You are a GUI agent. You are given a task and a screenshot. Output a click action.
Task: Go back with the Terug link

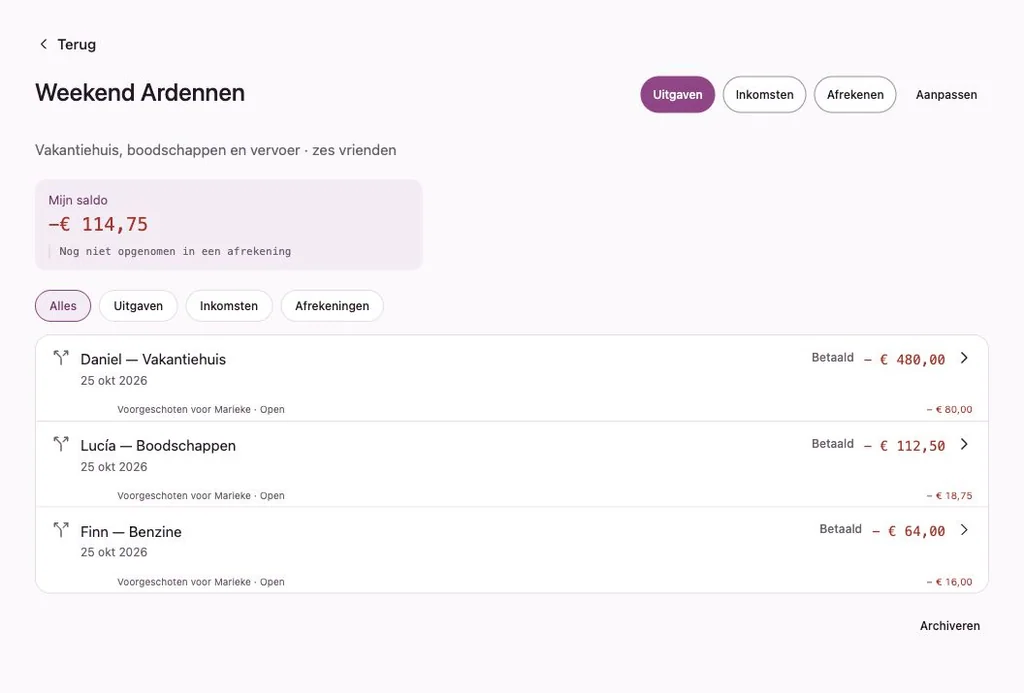coord(76,44)
